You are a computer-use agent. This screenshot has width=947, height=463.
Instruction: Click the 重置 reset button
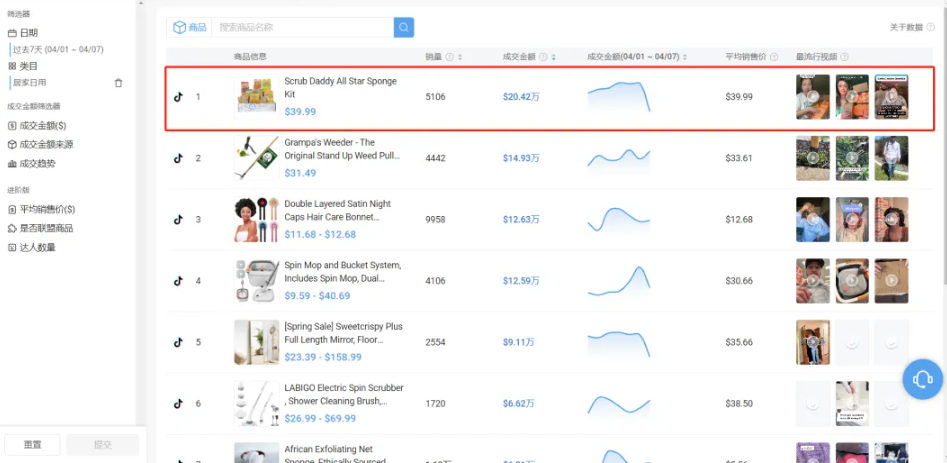pyautogui.click(x=32, y=445)
